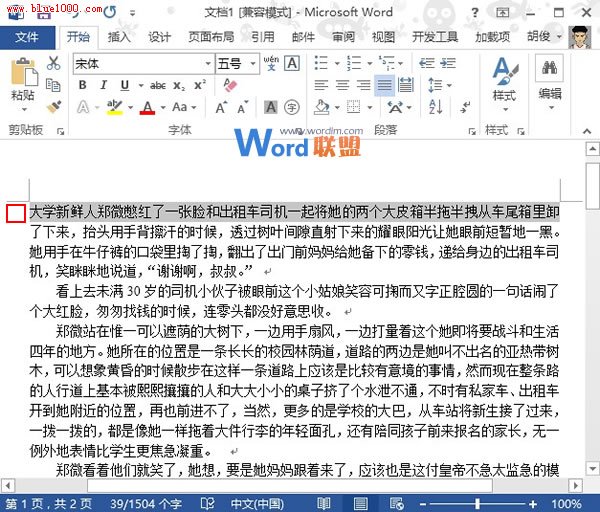Click the vertical scrollbar thumb

click(x=593, y=186)
